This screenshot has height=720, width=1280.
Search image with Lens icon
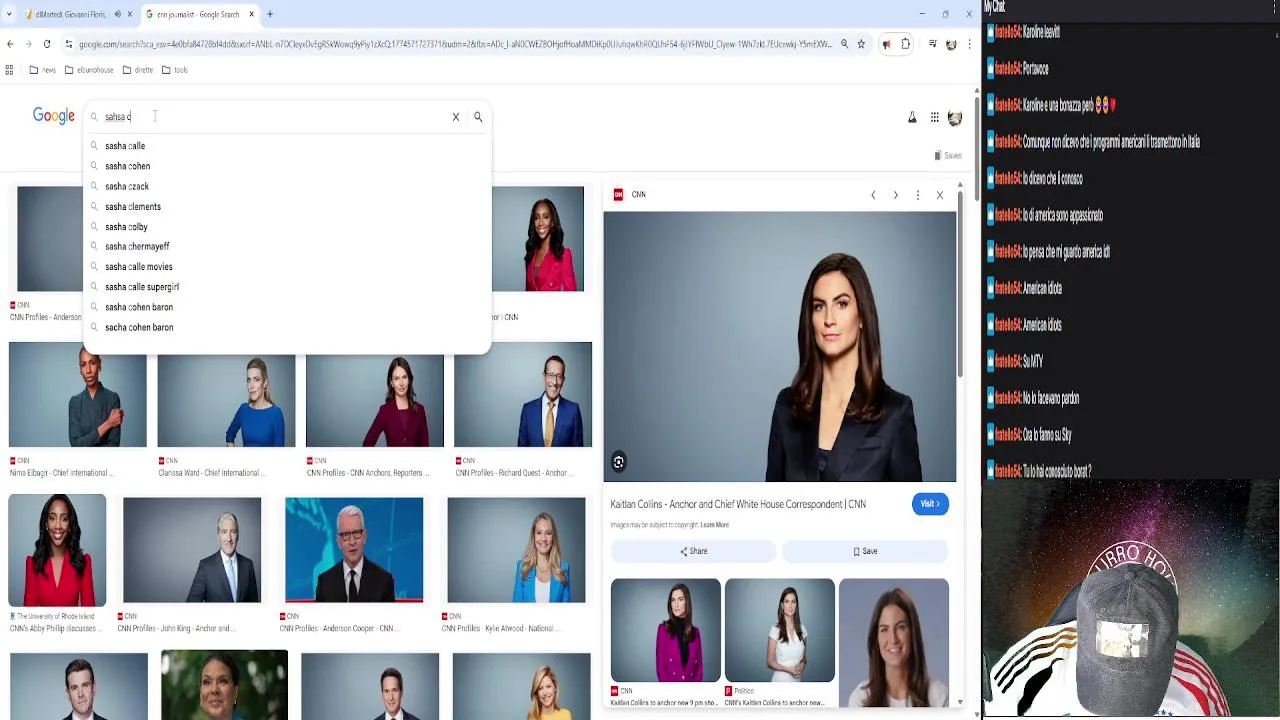tap(619, 462)
